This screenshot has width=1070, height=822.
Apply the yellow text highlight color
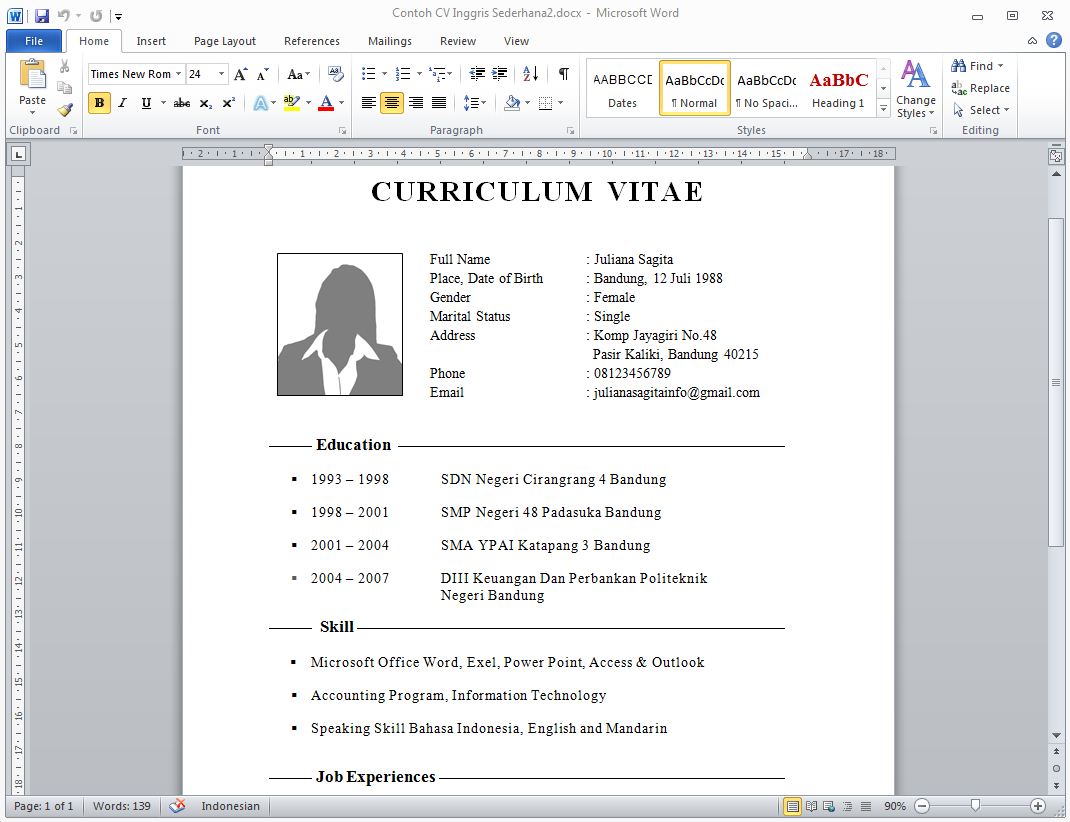point(292,103)
